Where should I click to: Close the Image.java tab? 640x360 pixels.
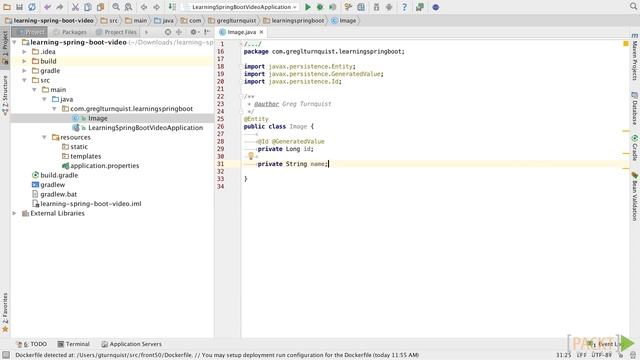[x=262, y=32]
